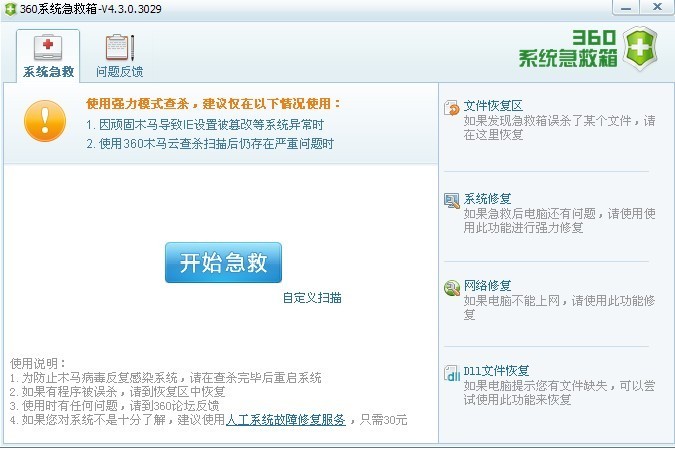This screenshot has height=451, width=675.
Task: Click the 只需30元 price text
Action: click(x=384, y=420)
